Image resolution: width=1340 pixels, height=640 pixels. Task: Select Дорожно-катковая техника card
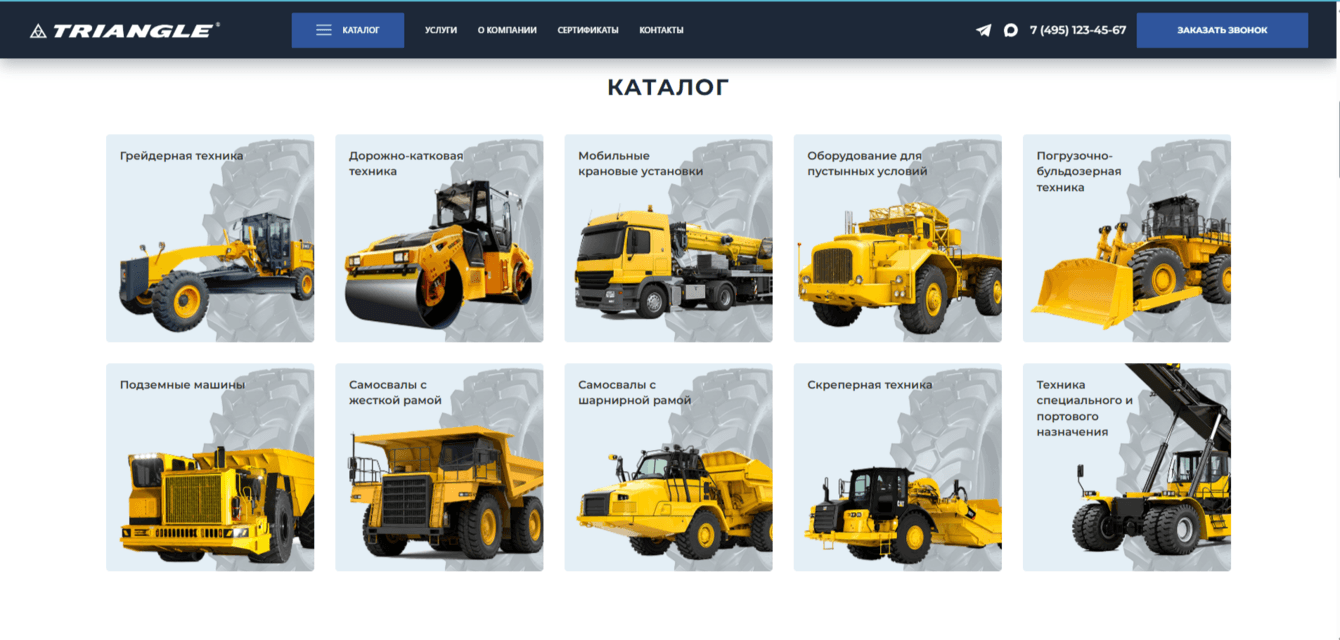click(439, 239)
